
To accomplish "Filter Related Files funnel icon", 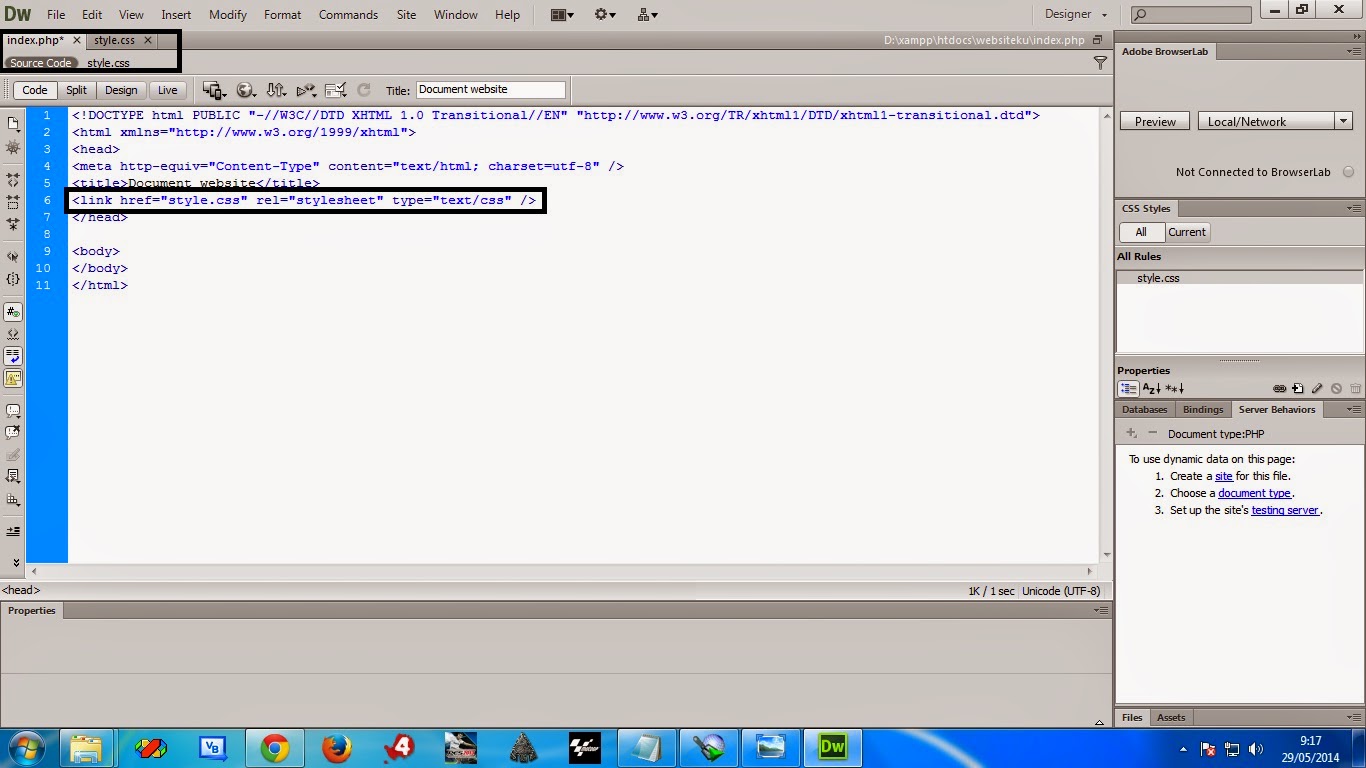I will [x=1100, y=63].
